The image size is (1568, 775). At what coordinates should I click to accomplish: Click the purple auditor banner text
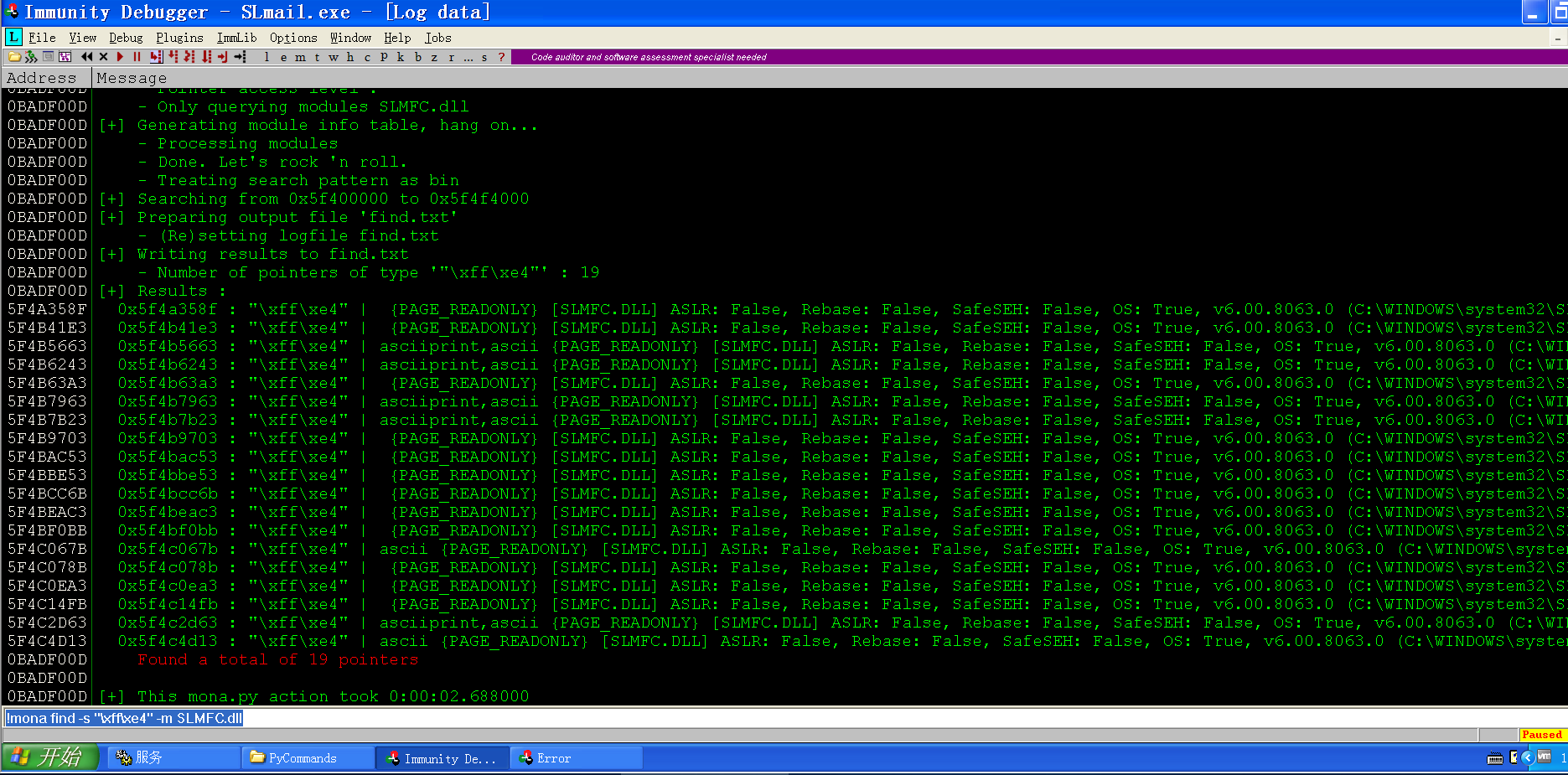[649, 57]
